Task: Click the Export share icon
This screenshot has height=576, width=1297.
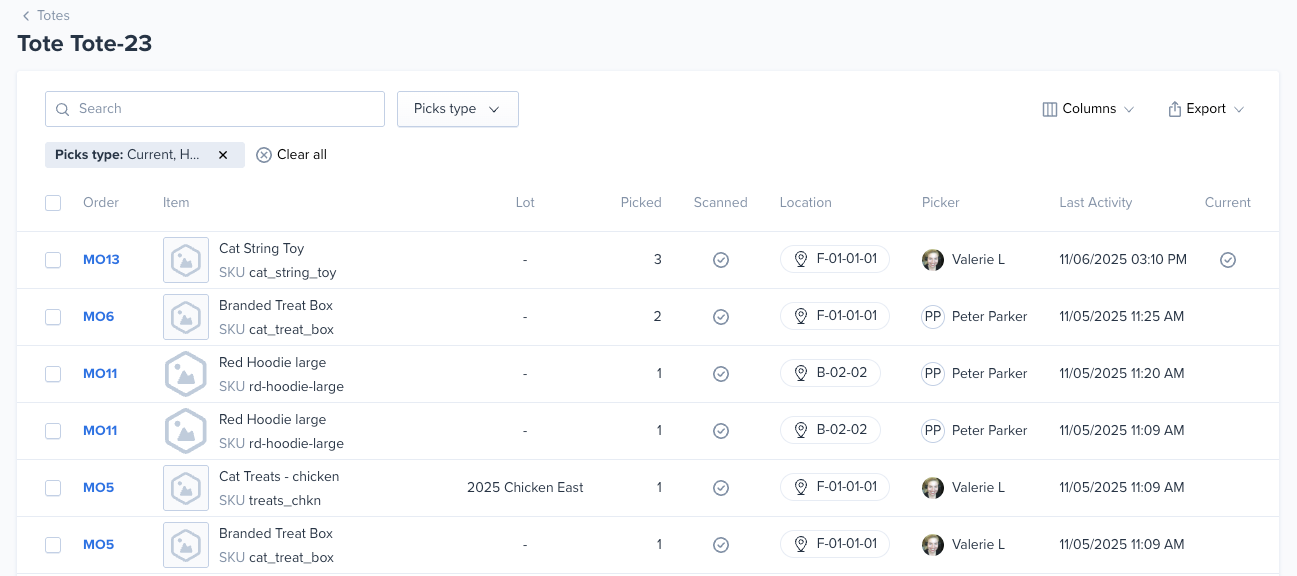Action: click(1174, 109)
